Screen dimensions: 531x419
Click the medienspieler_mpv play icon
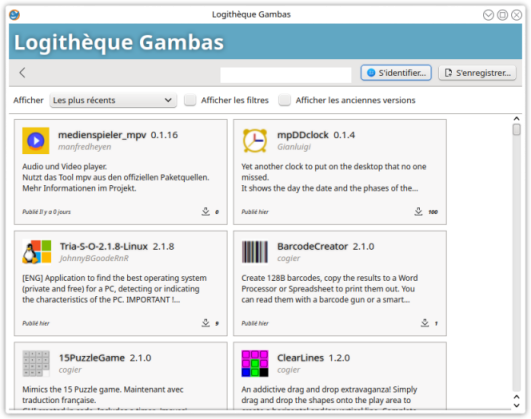(36, 141)
